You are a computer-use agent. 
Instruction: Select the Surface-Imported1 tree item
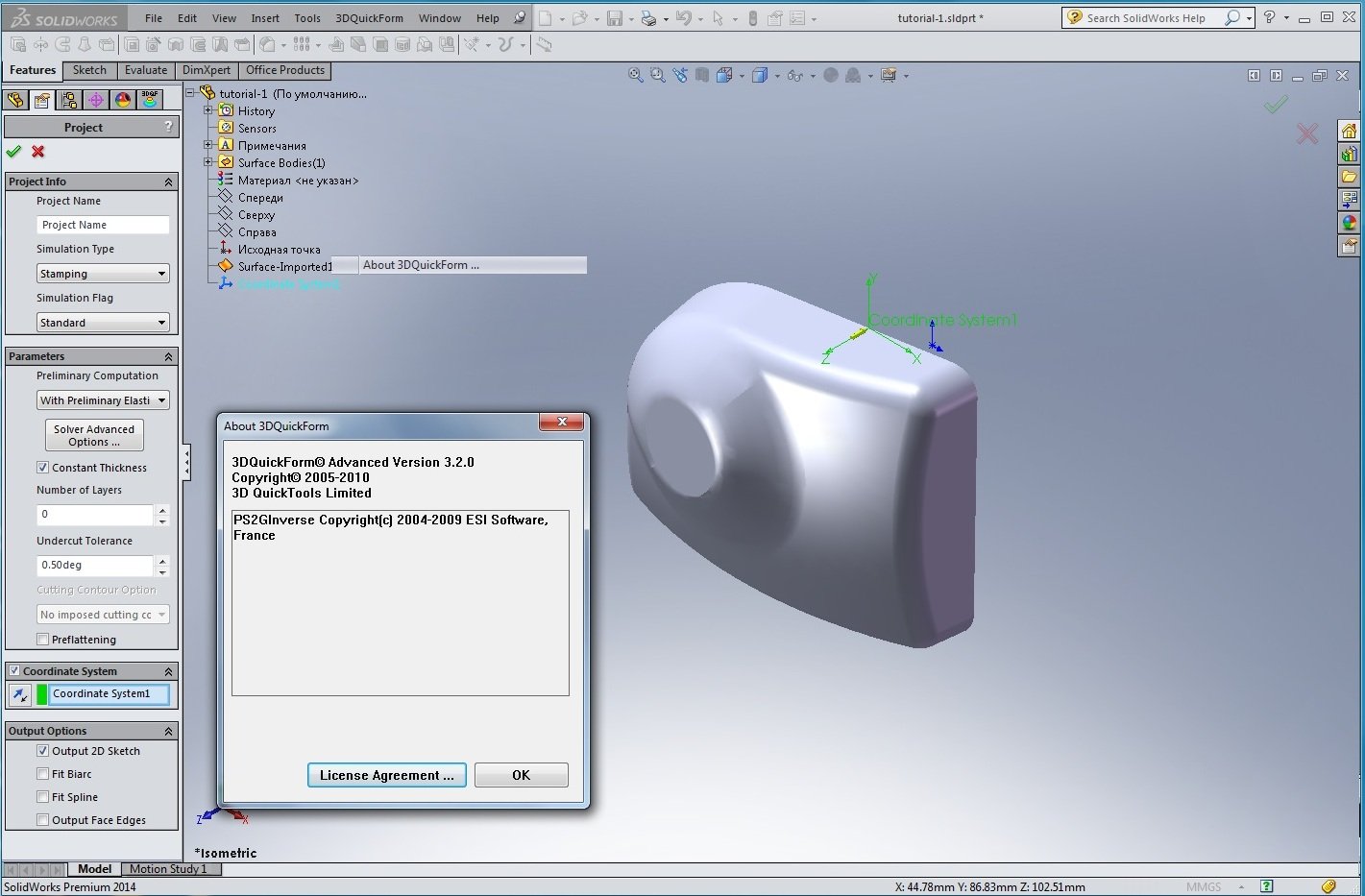(284, 267)
